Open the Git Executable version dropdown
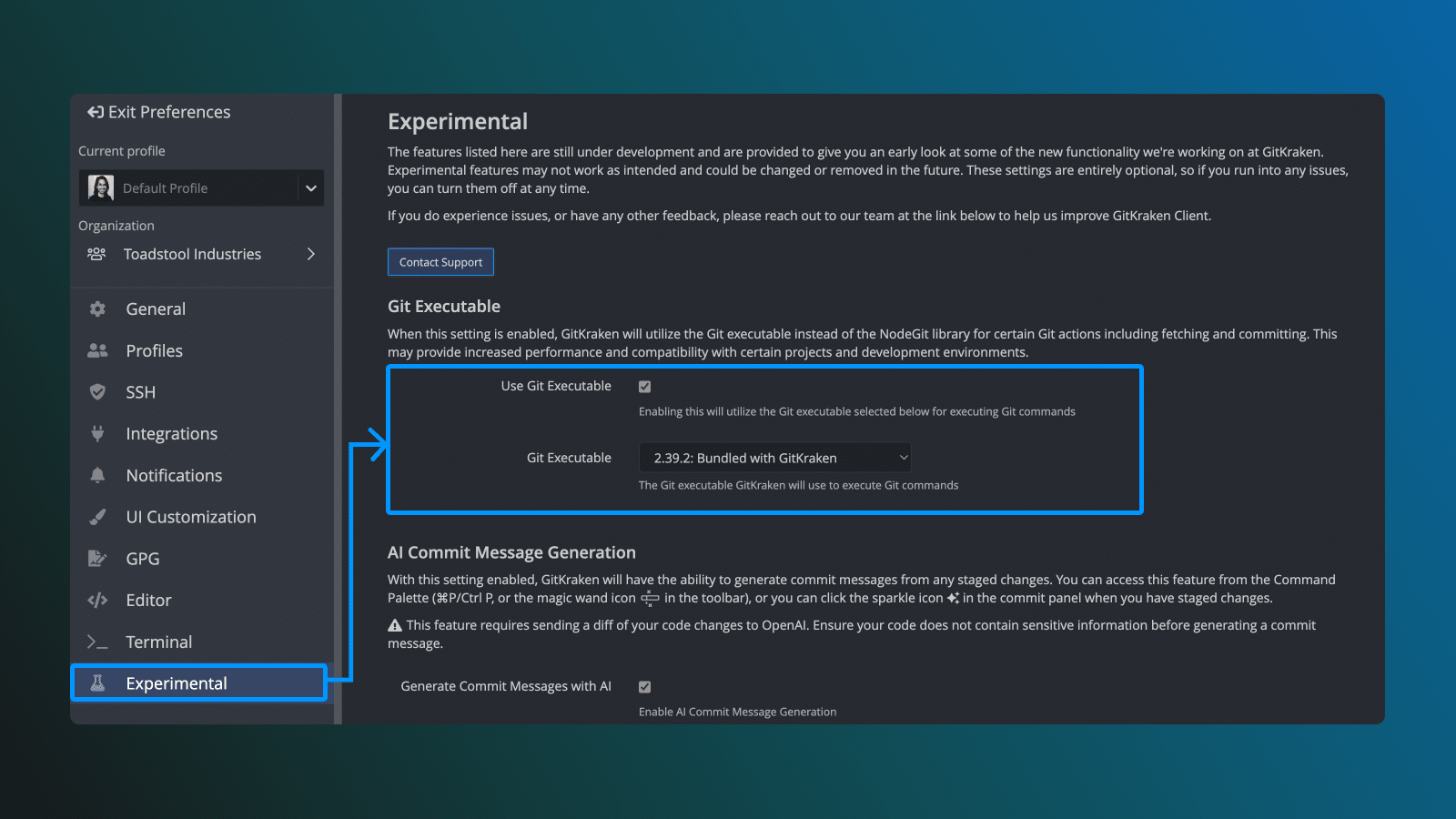This screenshot has height=819, width=1456. pyautogui.click(x=774, y=457)
